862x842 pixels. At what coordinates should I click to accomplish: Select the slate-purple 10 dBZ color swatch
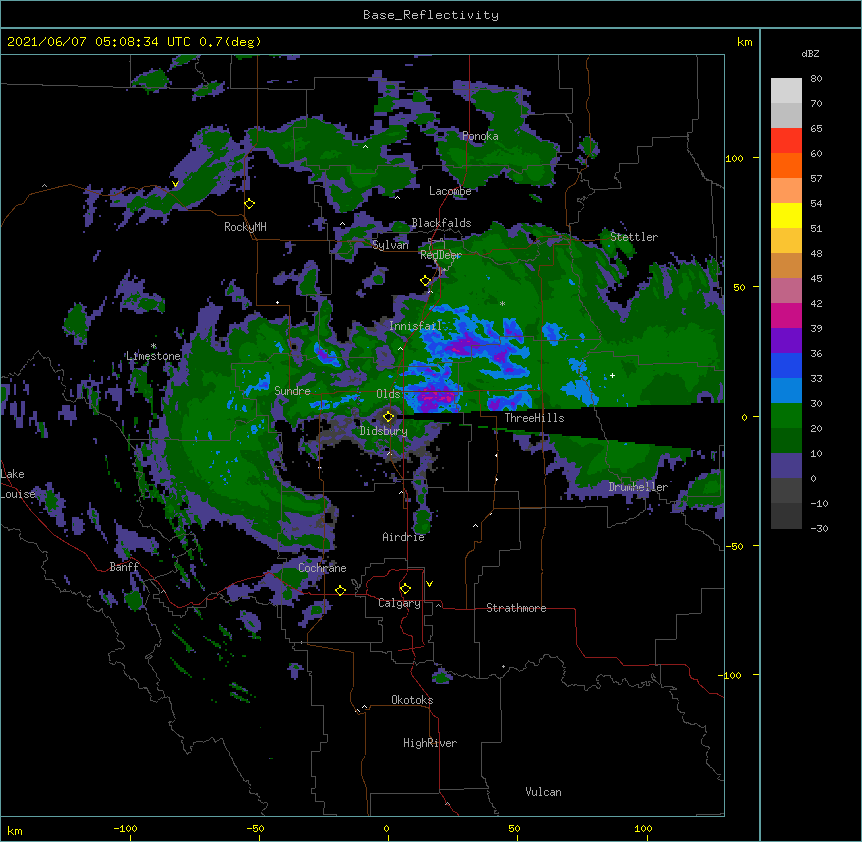pyautogui.click(x=786, y=466)
